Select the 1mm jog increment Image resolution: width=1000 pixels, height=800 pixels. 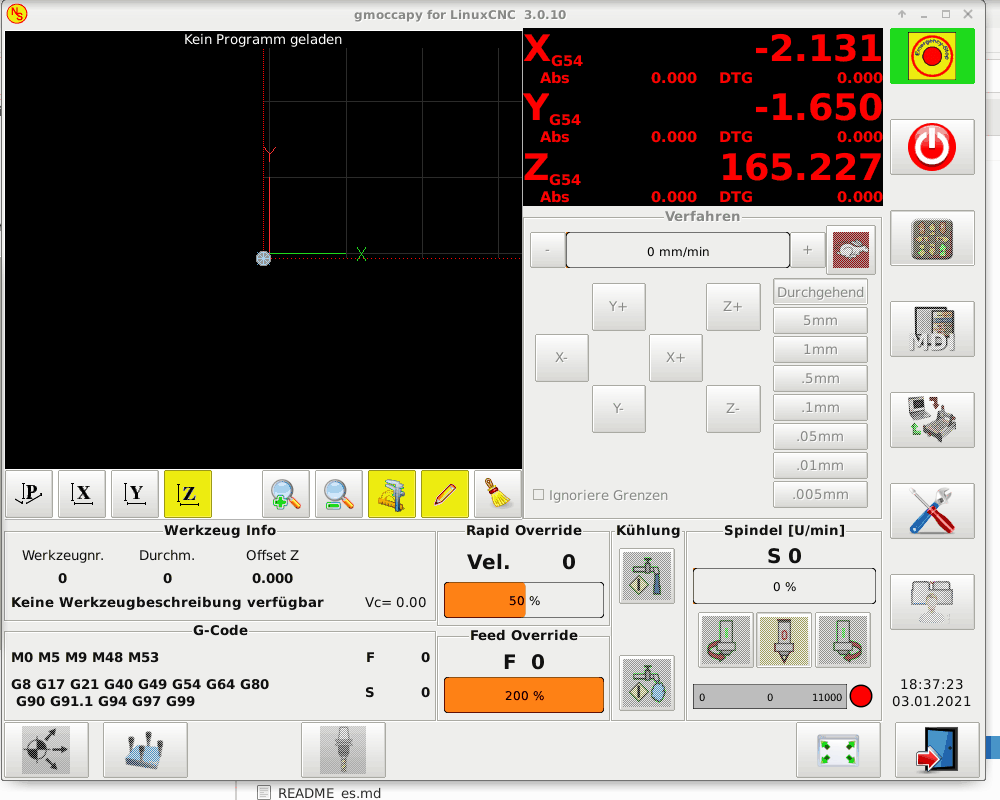[820, 349]
